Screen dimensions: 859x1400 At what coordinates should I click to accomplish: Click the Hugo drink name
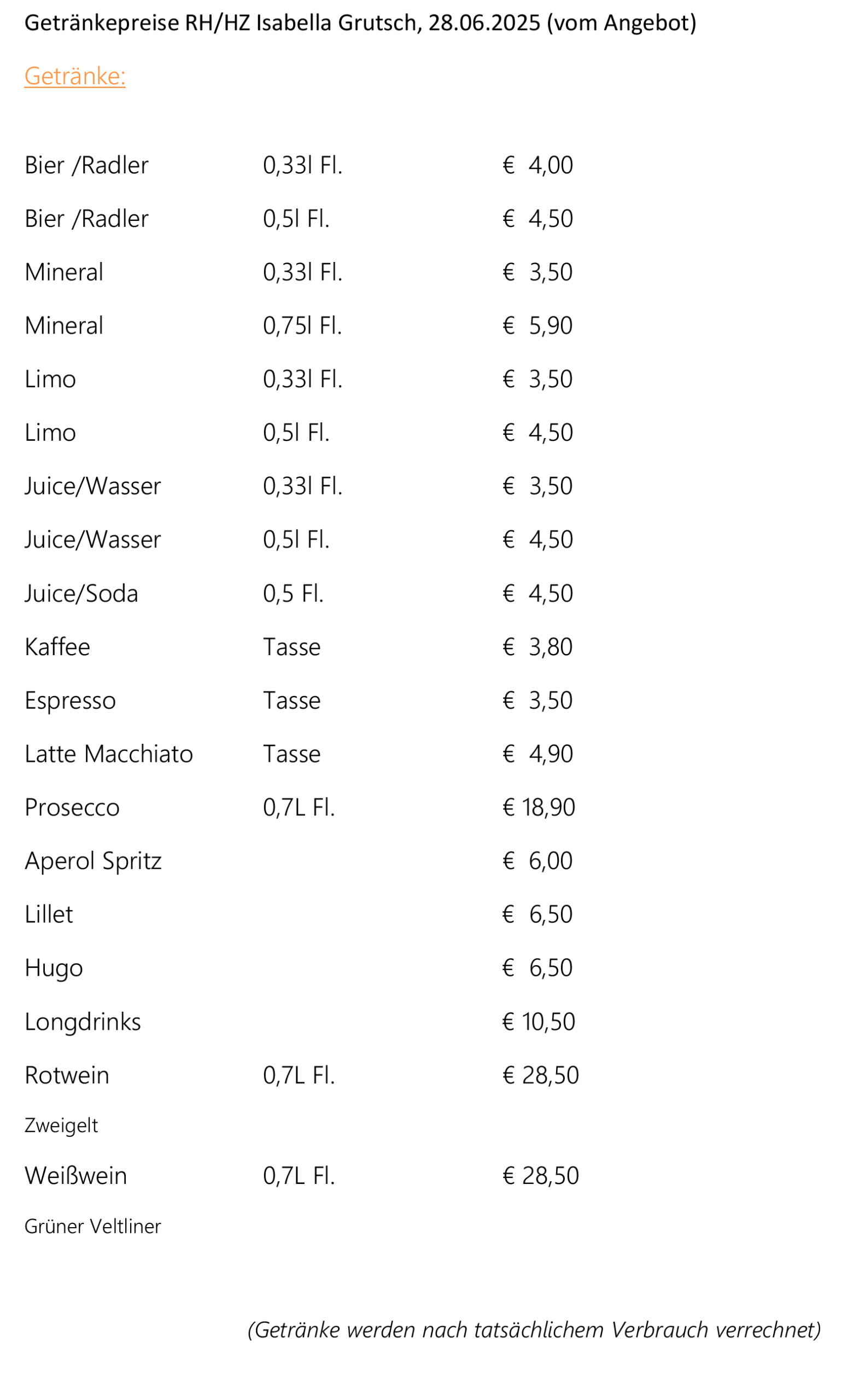coord(54,969)
